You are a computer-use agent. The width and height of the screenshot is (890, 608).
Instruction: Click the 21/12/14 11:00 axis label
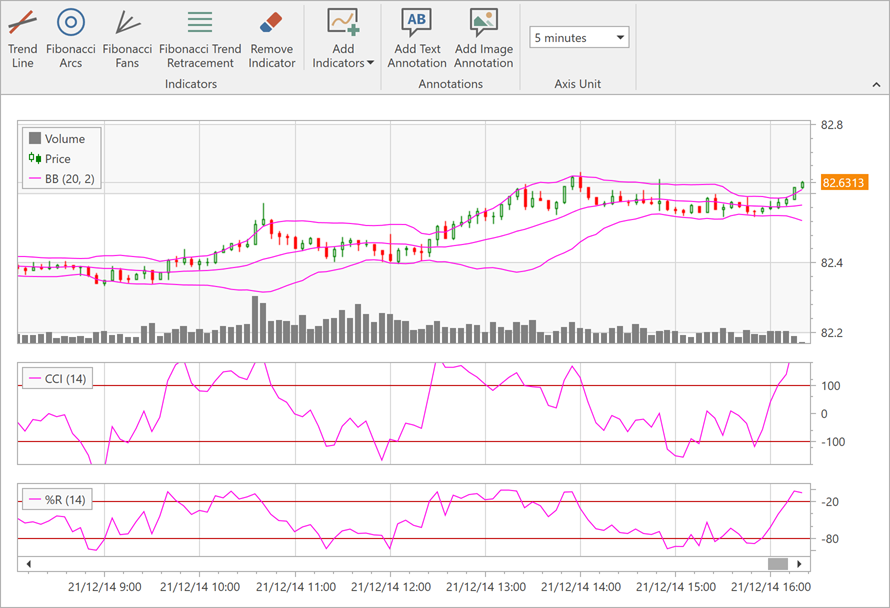tap(295, 587)
